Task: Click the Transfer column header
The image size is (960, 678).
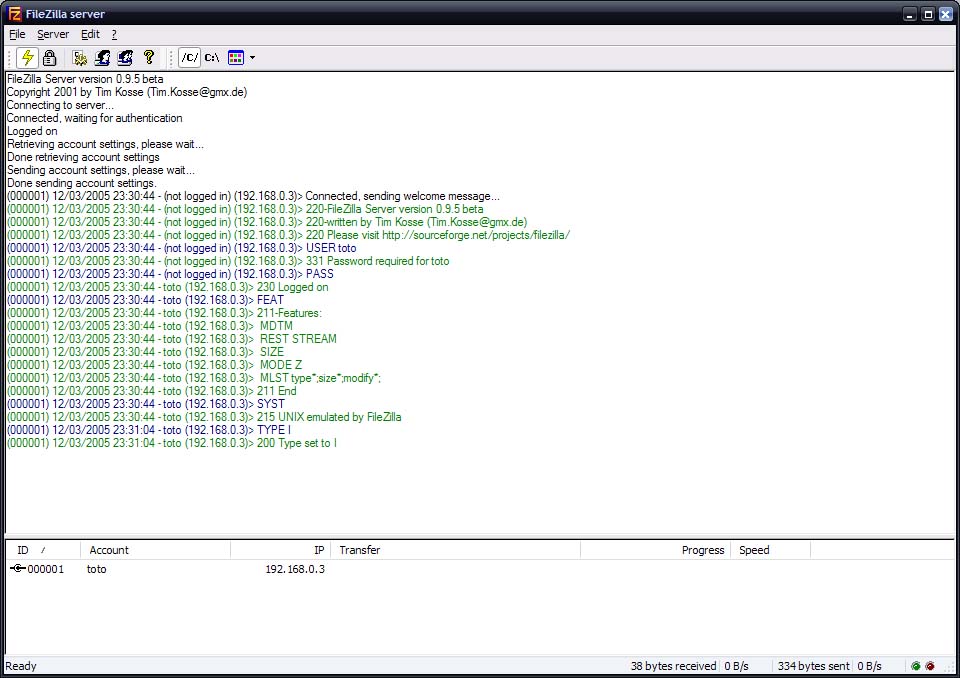Action: (456, 550)
